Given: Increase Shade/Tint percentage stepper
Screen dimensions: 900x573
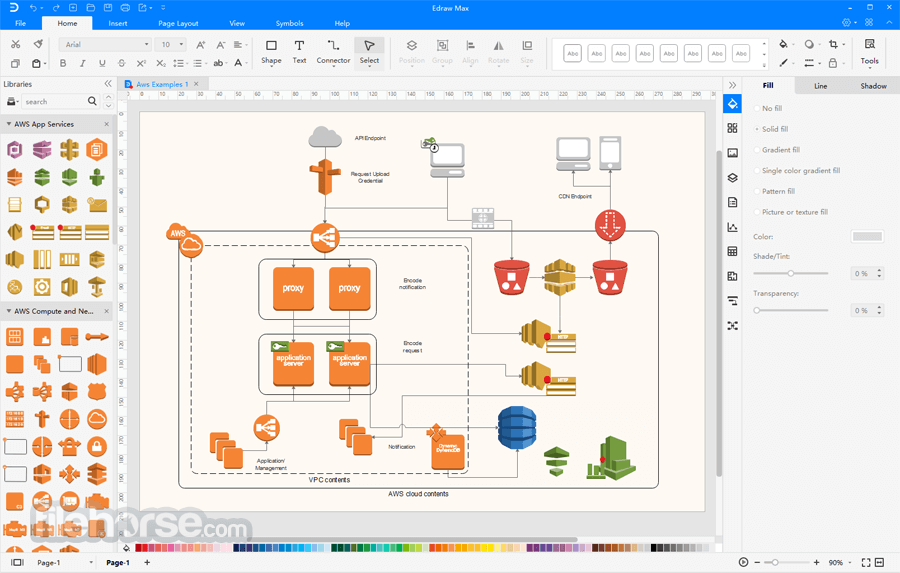Looking at the screenshot, I should point(879,270).
